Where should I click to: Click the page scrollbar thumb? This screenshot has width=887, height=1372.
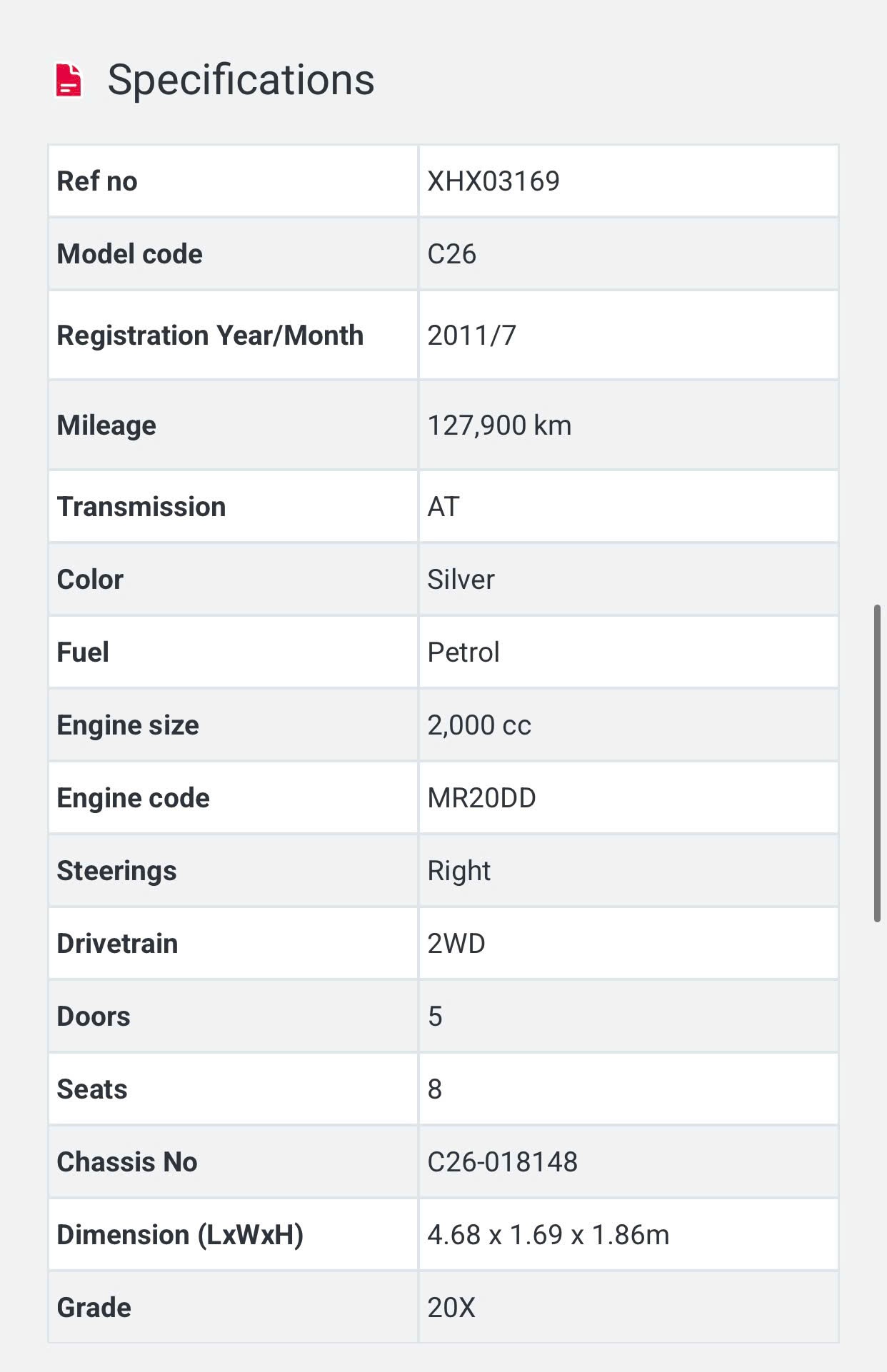pos(877,762)
